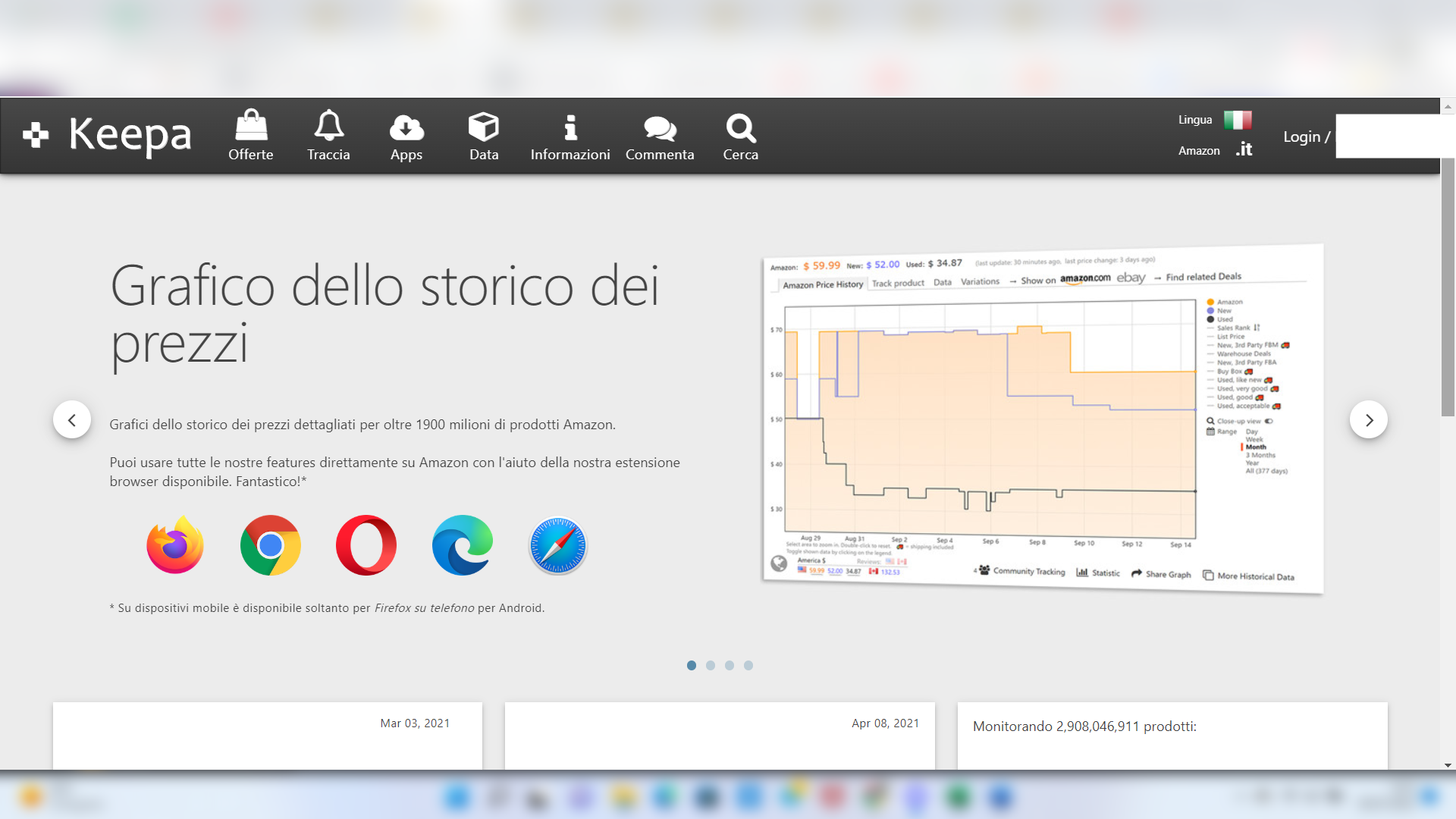The image size is (1456, 819).
Task: Click the Chrome browser extension icon
Action: coord(271,545)
